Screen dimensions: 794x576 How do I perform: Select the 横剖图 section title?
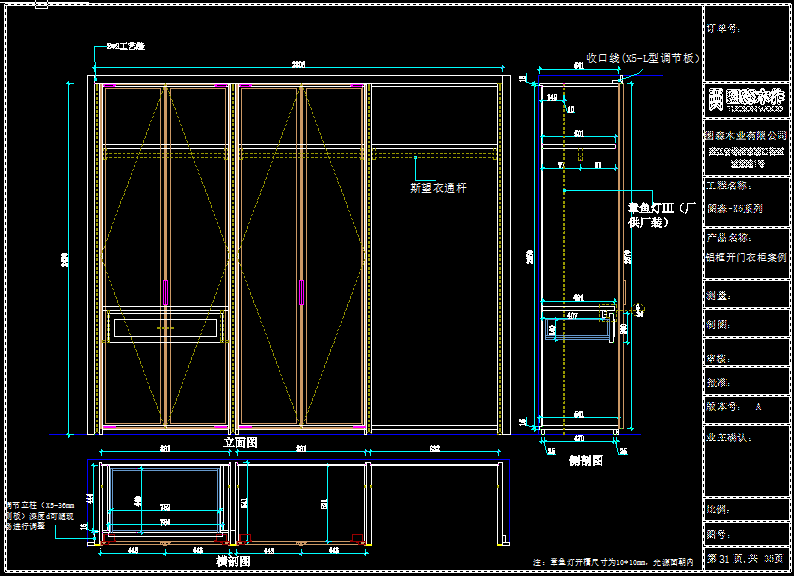coord(232,561)
